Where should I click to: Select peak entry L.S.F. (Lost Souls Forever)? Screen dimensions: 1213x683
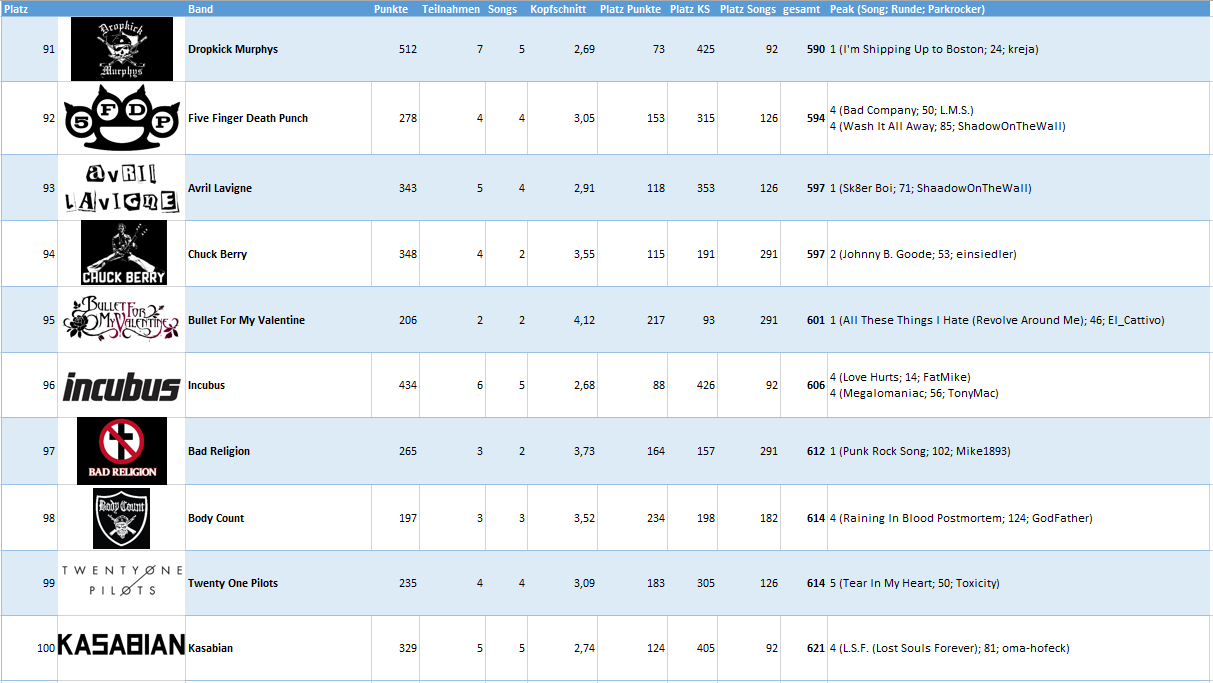[x=949, y=648]
